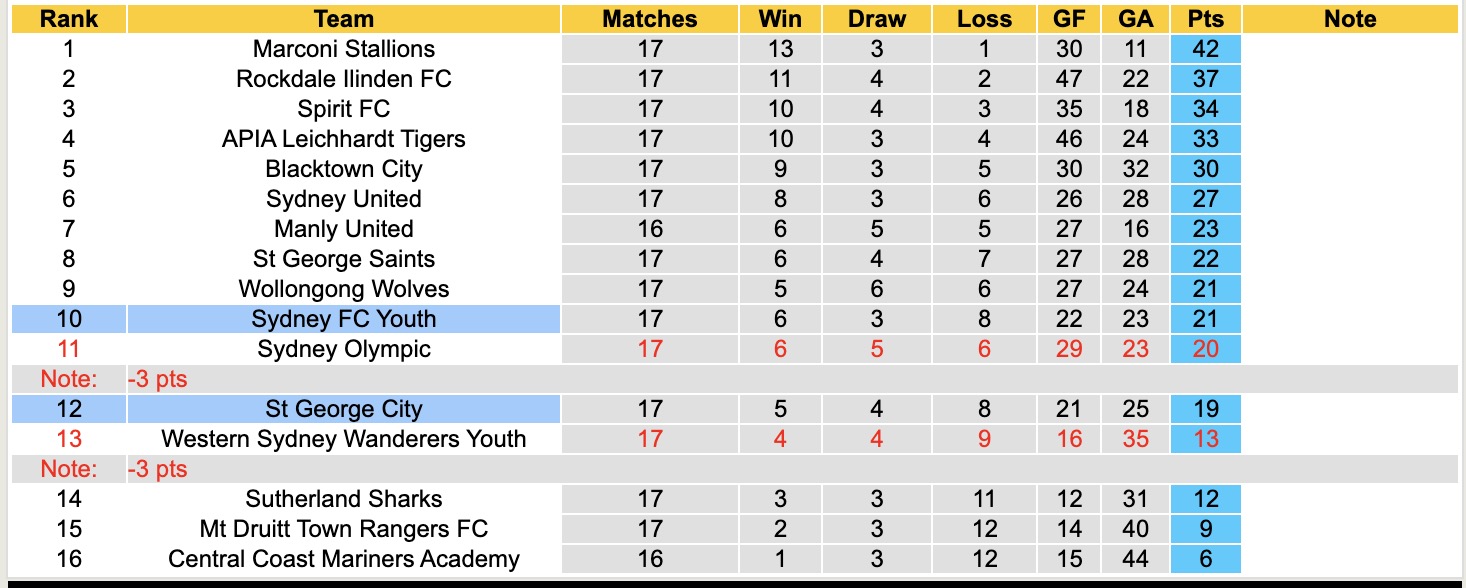Select the GA column header
This screenshot has height=588, width=1466.
[x=1136, y=19]
